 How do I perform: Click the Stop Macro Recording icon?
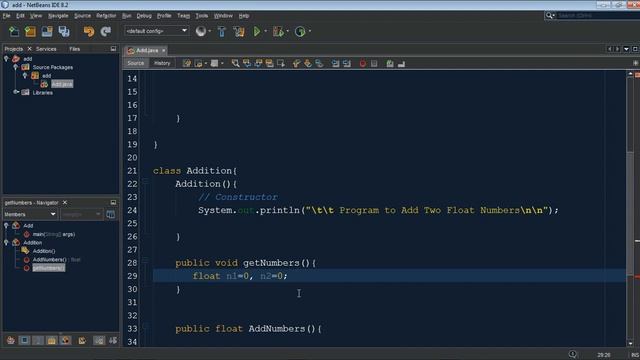pos(374,63)
